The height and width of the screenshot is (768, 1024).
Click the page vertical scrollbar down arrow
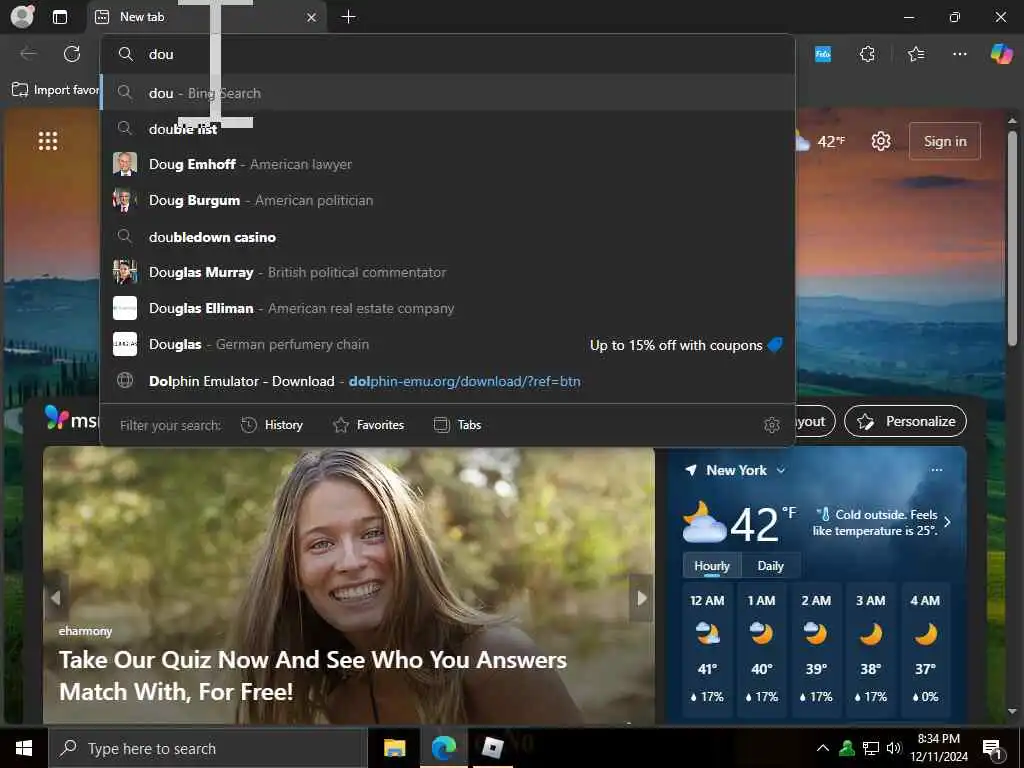coord(1012,711)
